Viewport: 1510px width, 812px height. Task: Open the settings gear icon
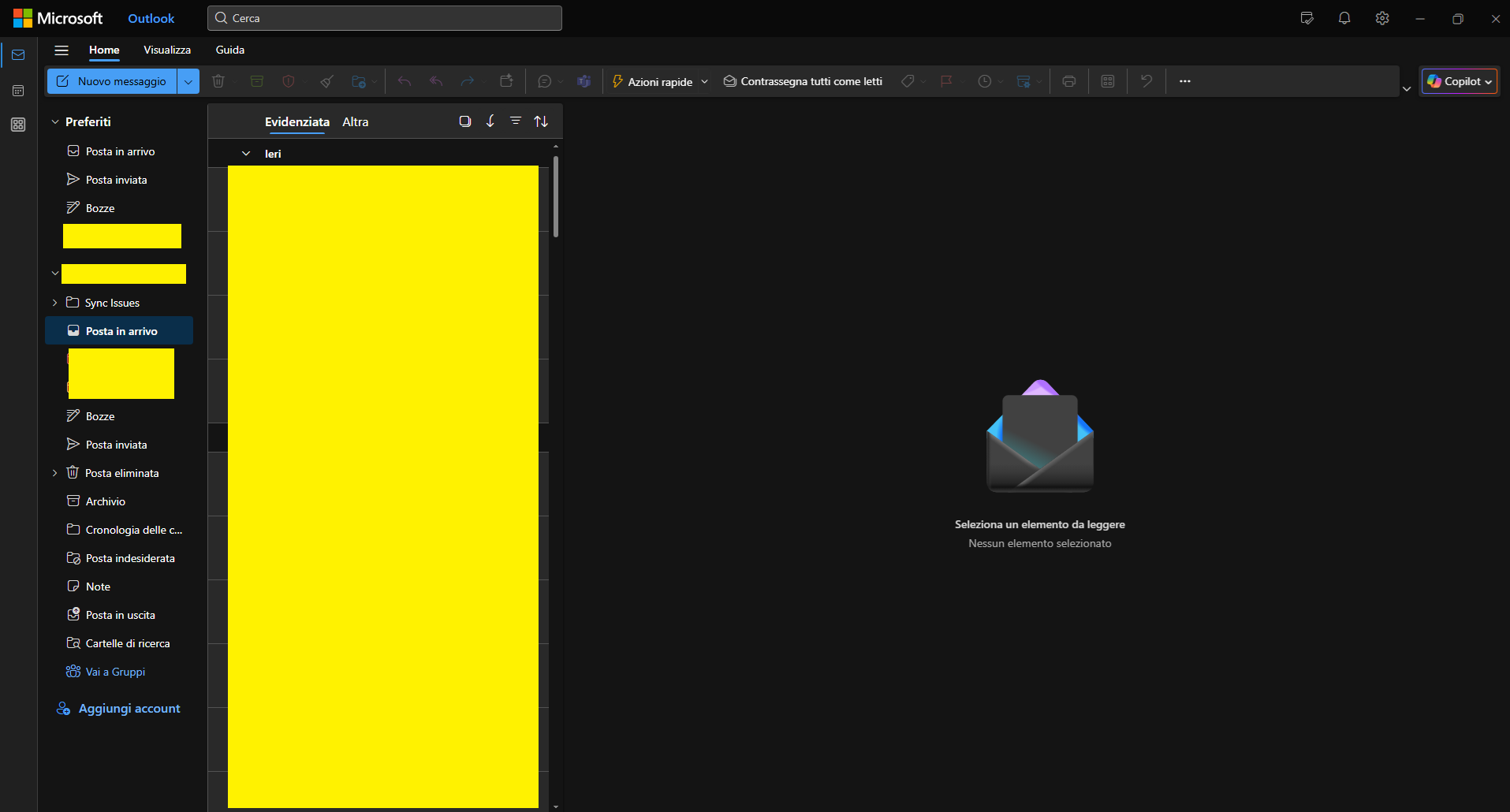1382,18
